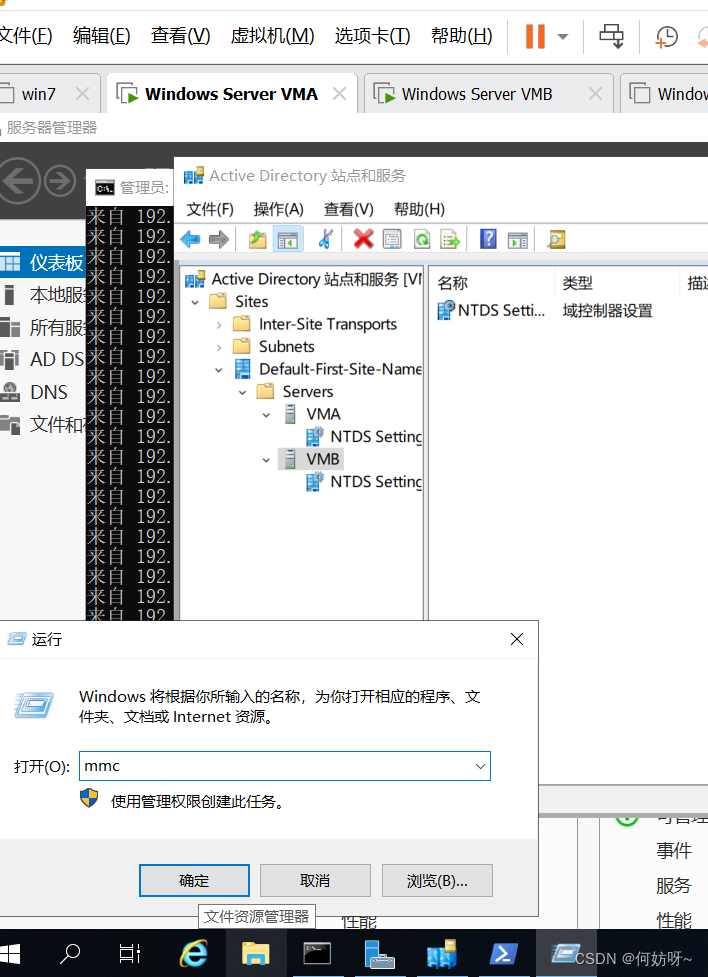The width and height of the screenshot is (708, 977).
Task: Click the Find magnifier toolbar icon
Action: pyautogui.click(x=556, y=239)
